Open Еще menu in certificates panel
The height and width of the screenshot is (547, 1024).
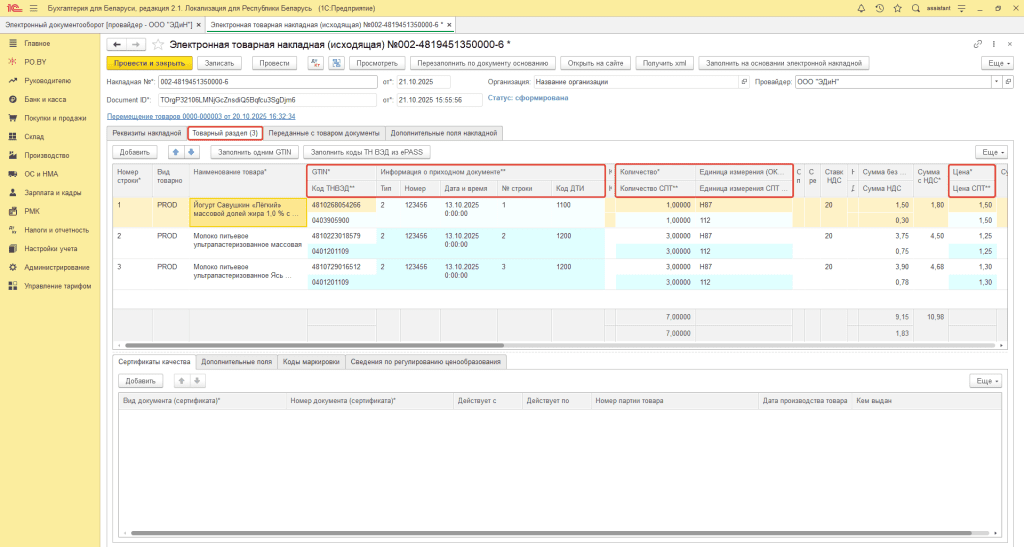click(986, 381)
